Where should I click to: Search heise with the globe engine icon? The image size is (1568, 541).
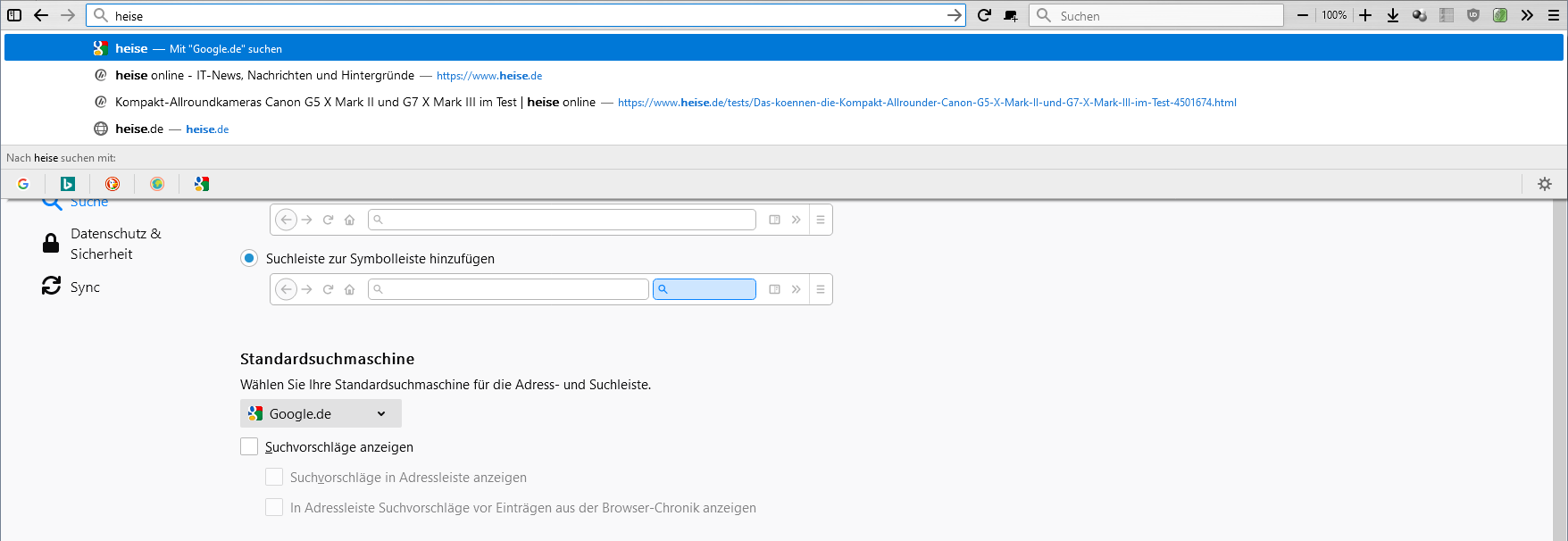157,184
